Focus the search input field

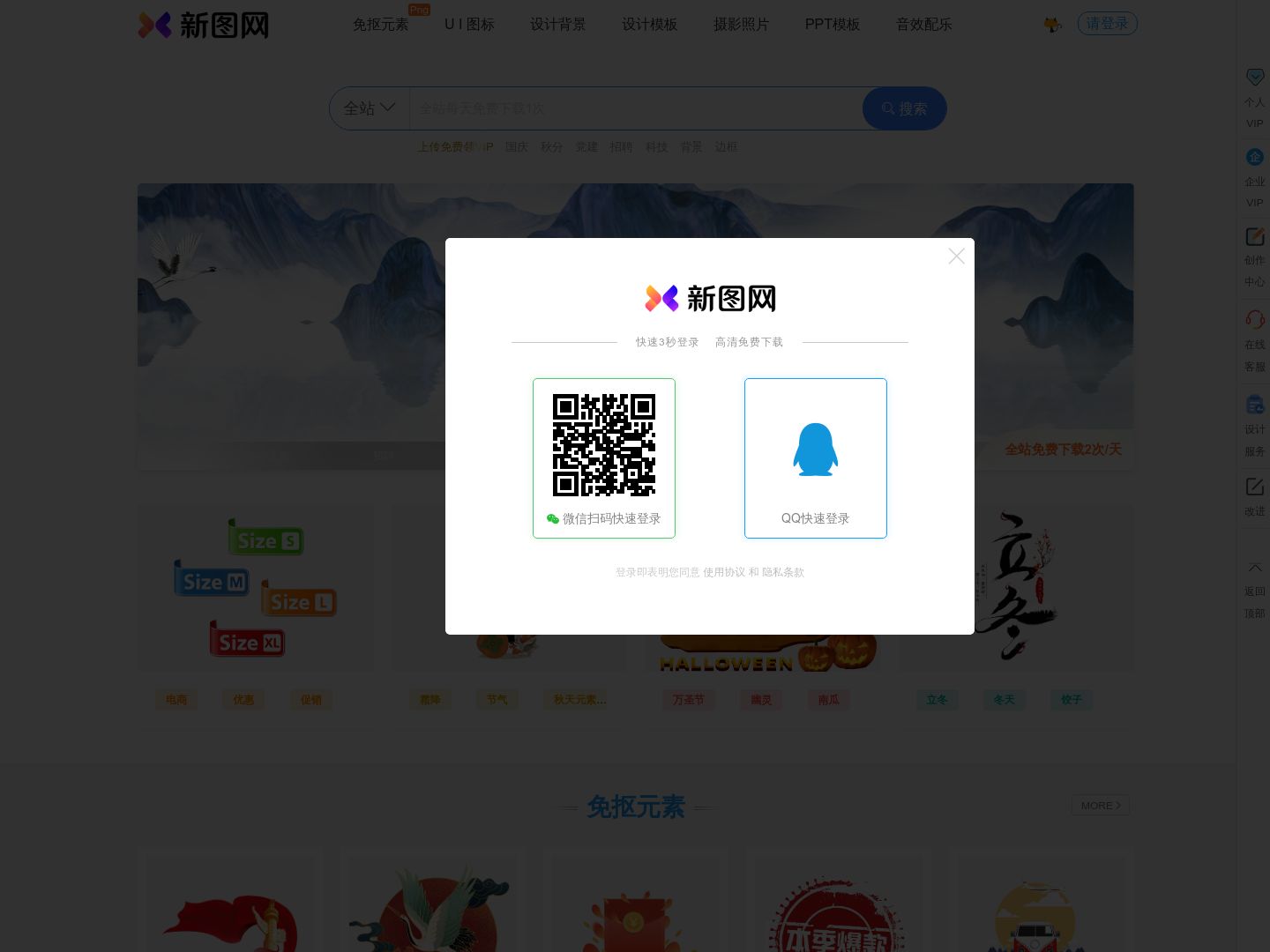pos(635,108)
